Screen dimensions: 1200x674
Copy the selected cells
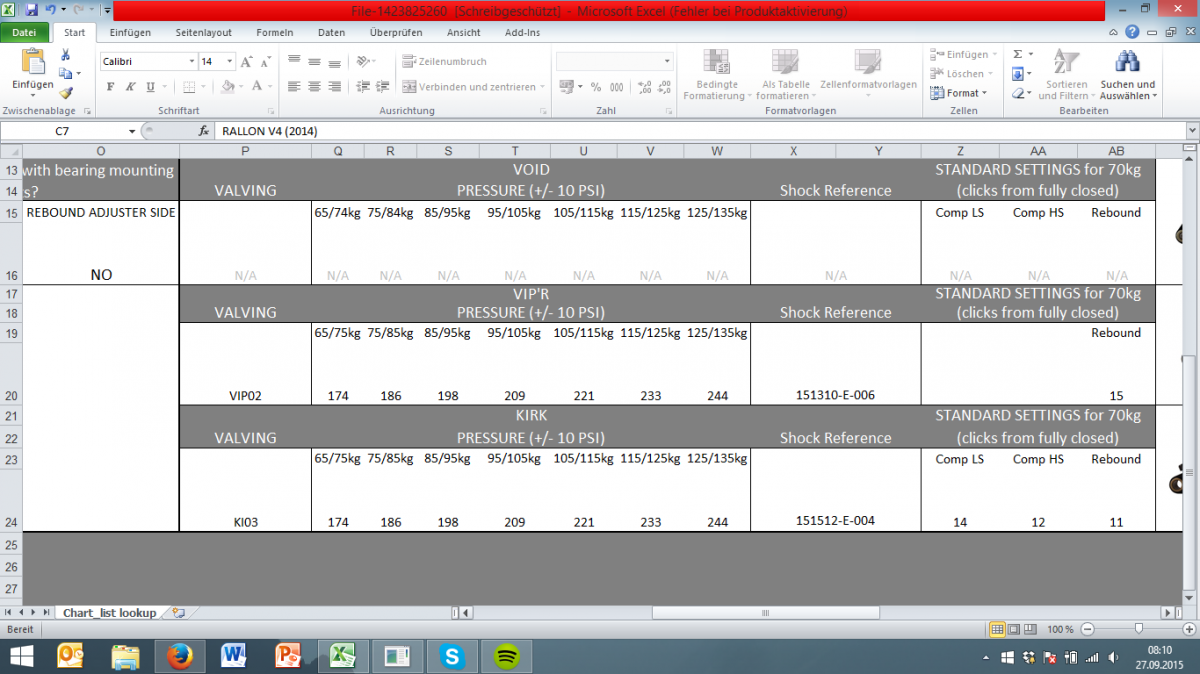(66, 73)
